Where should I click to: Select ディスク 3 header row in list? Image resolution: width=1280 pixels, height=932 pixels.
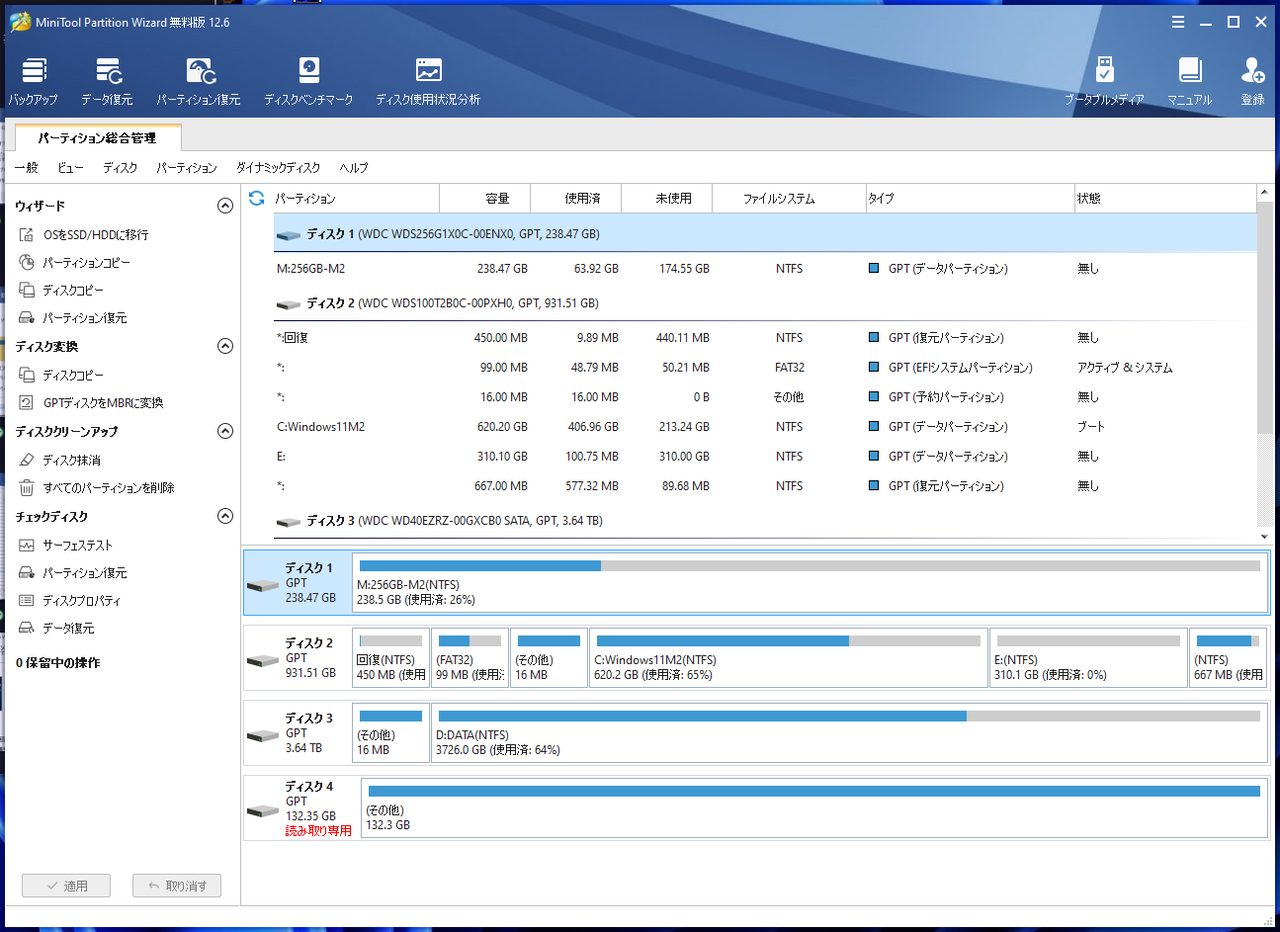tap(765, 521)
